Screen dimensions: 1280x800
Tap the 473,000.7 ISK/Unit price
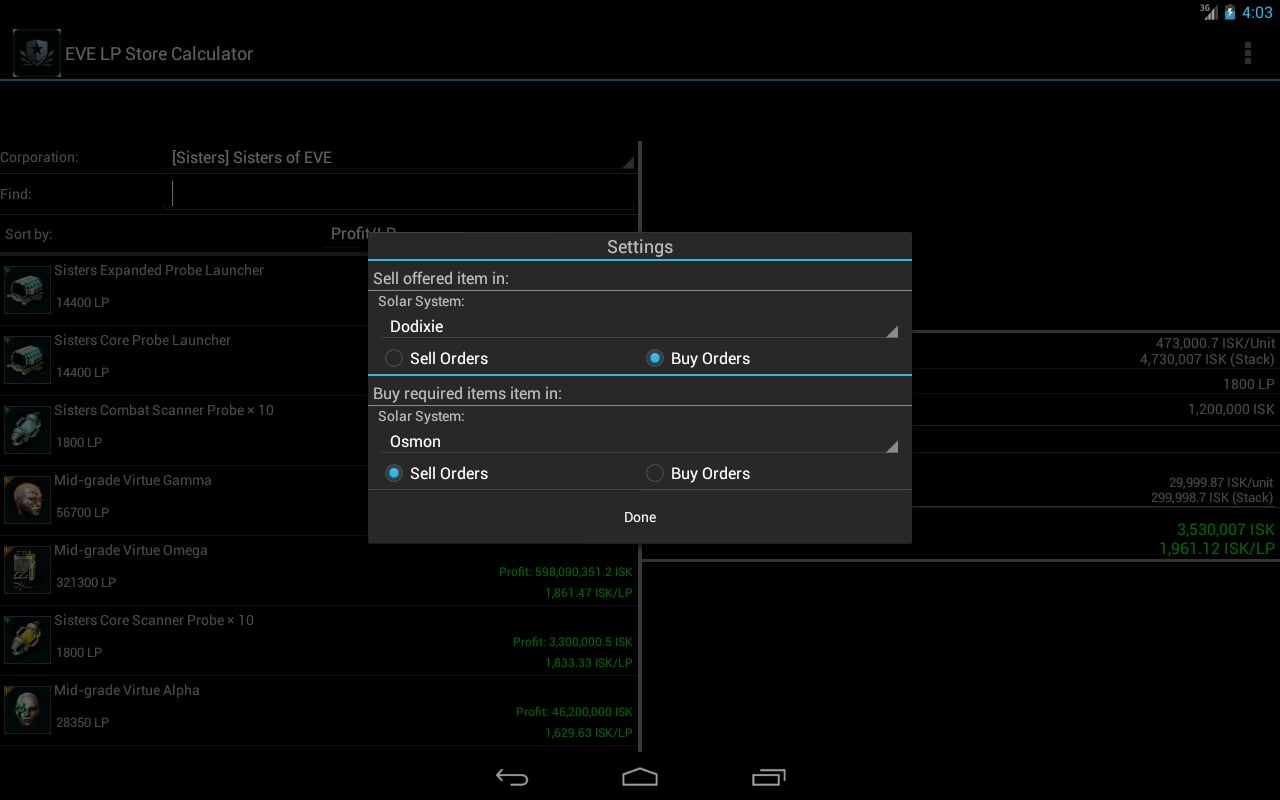click(x=1216, y=343)
